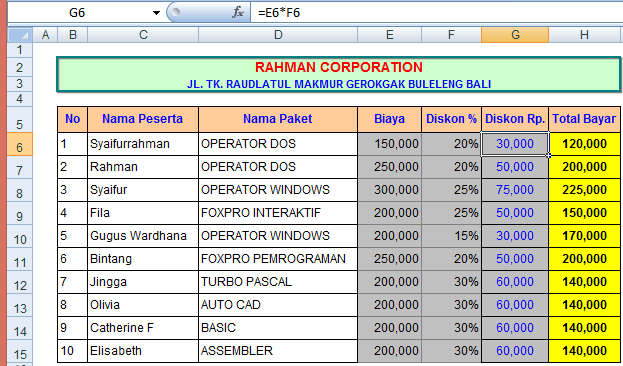
Task: Select Biaya cell showing 300,000
Action: click(x=389, y=190)
